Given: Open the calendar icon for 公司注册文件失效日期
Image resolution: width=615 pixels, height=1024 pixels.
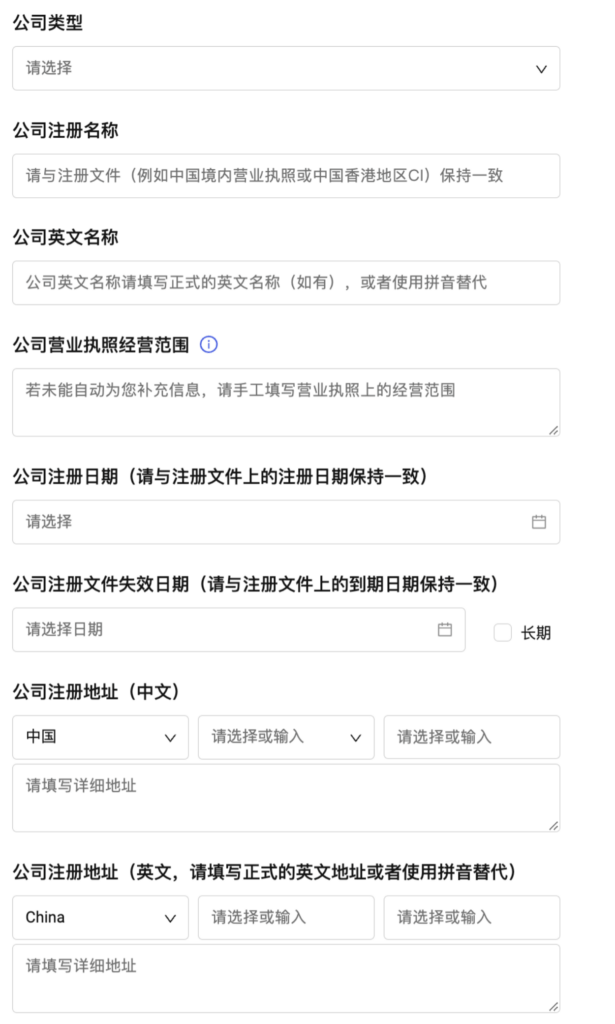Looking at the screenshot, I should click(447, 630).
